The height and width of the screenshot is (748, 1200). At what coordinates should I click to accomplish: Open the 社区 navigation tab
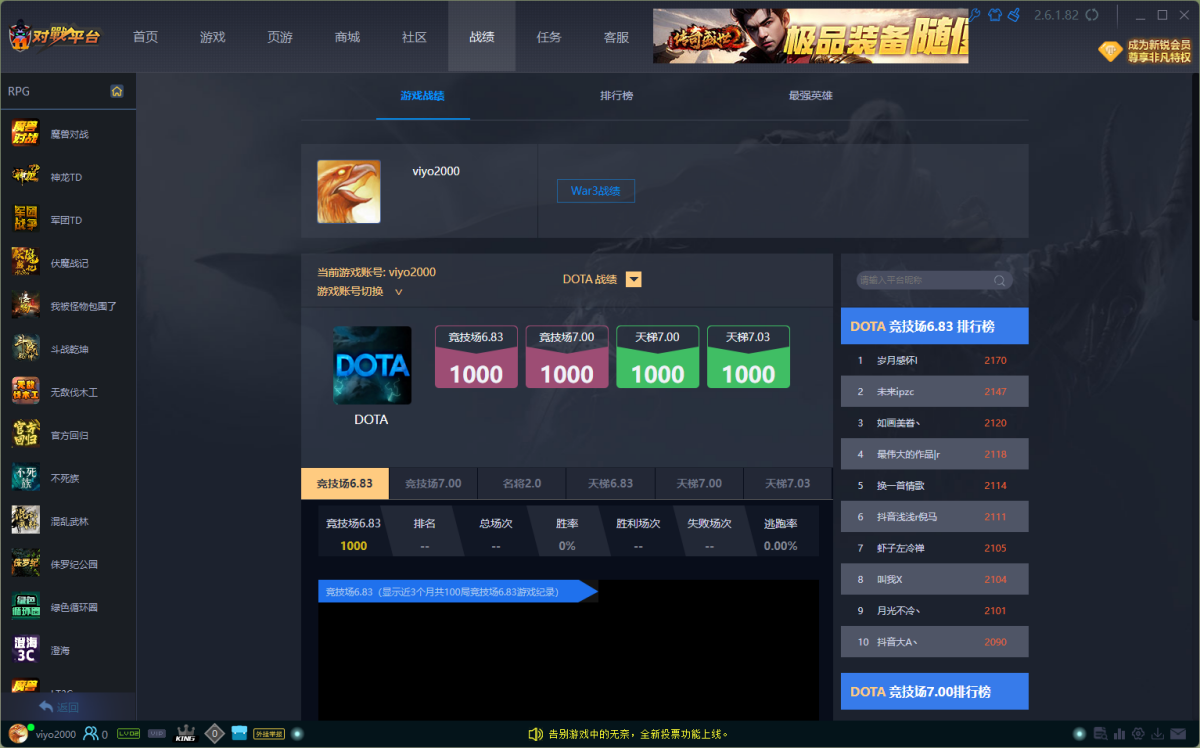pos(414,37)
